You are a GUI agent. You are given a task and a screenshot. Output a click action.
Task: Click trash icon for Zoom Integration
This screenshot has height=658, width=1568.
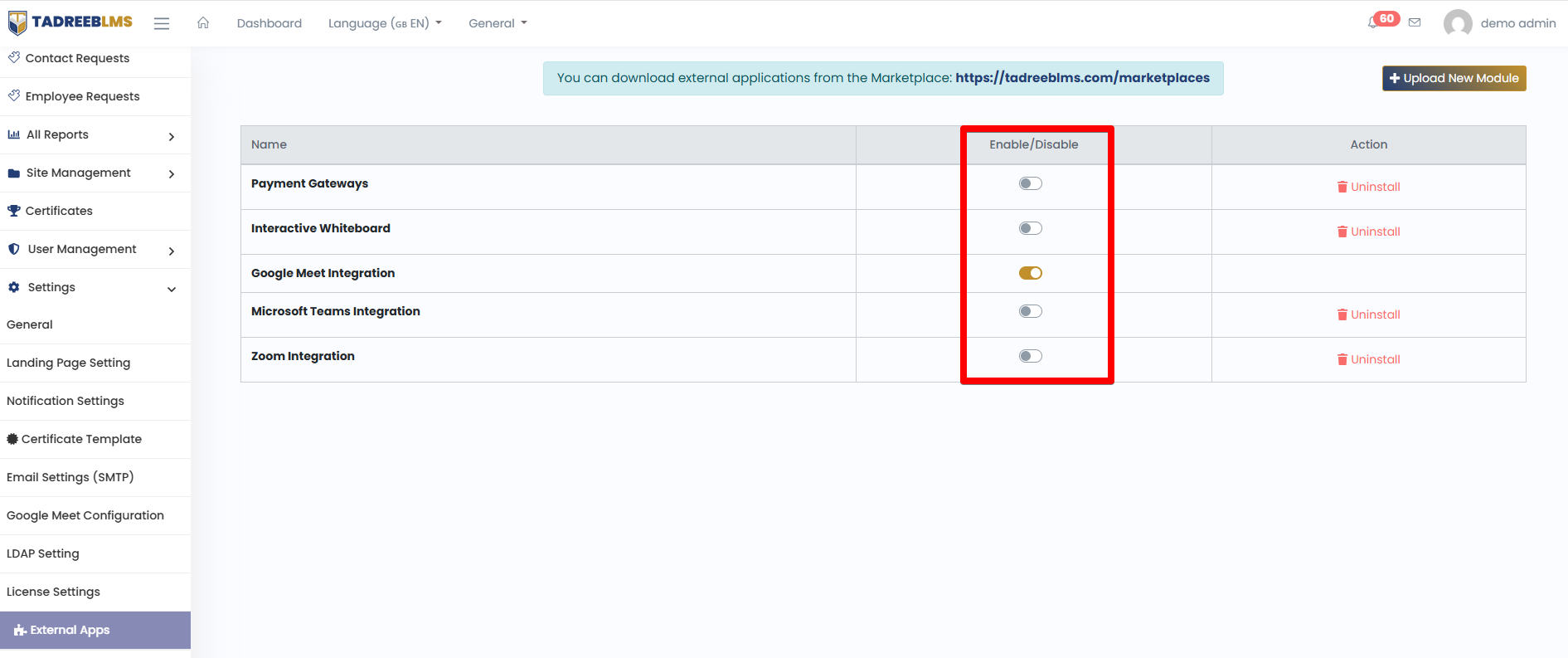(x=1342, y=359)
